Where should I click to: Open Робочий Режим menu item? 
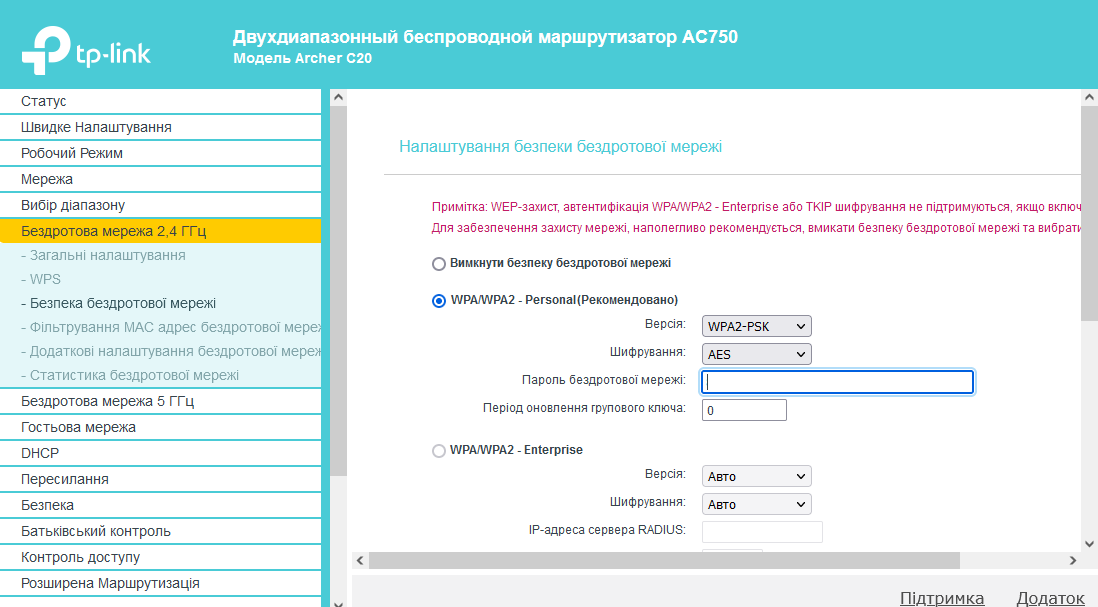click(x=160, y=153)
